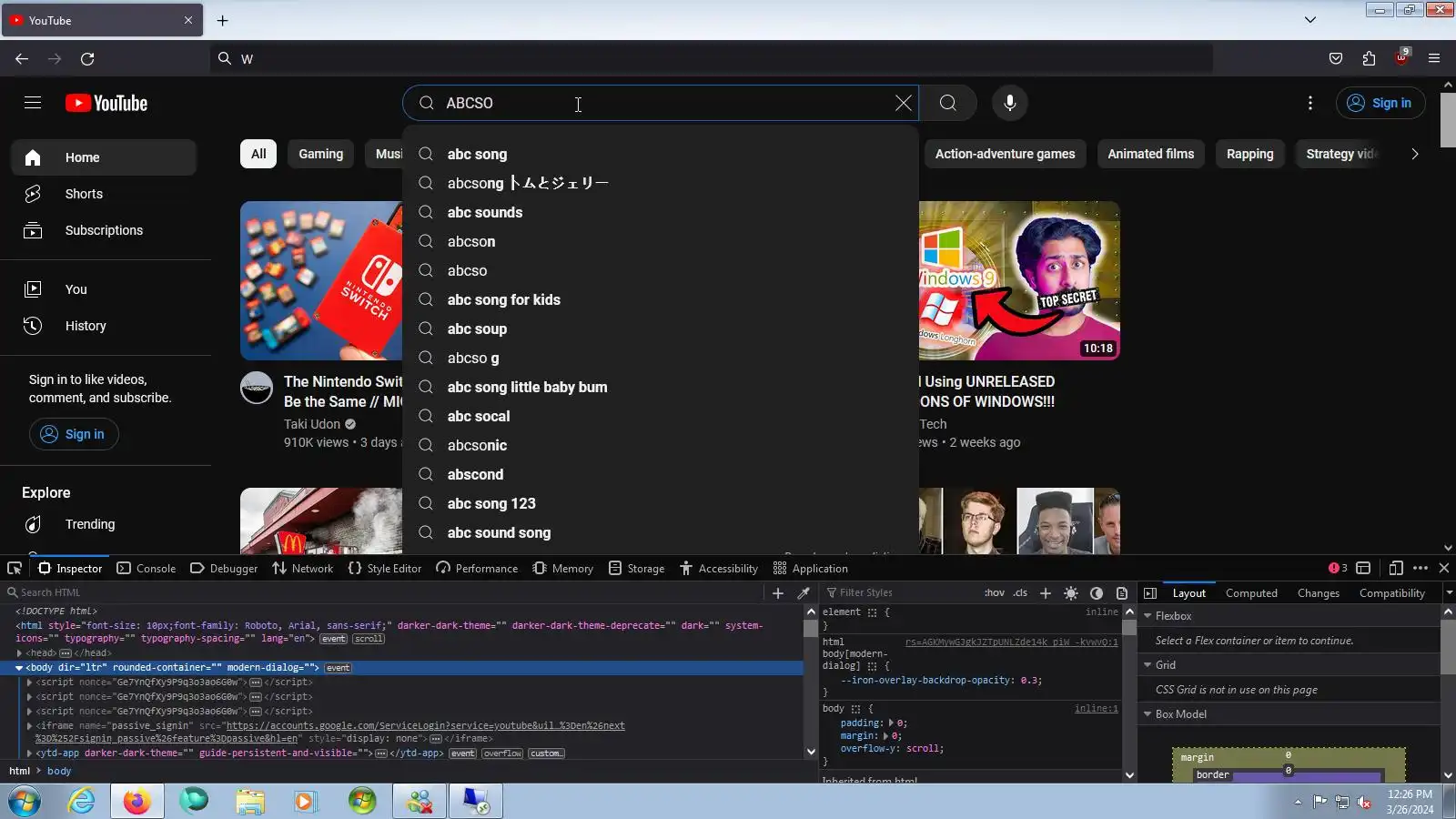Switch to the Console tab

[147, 568]
